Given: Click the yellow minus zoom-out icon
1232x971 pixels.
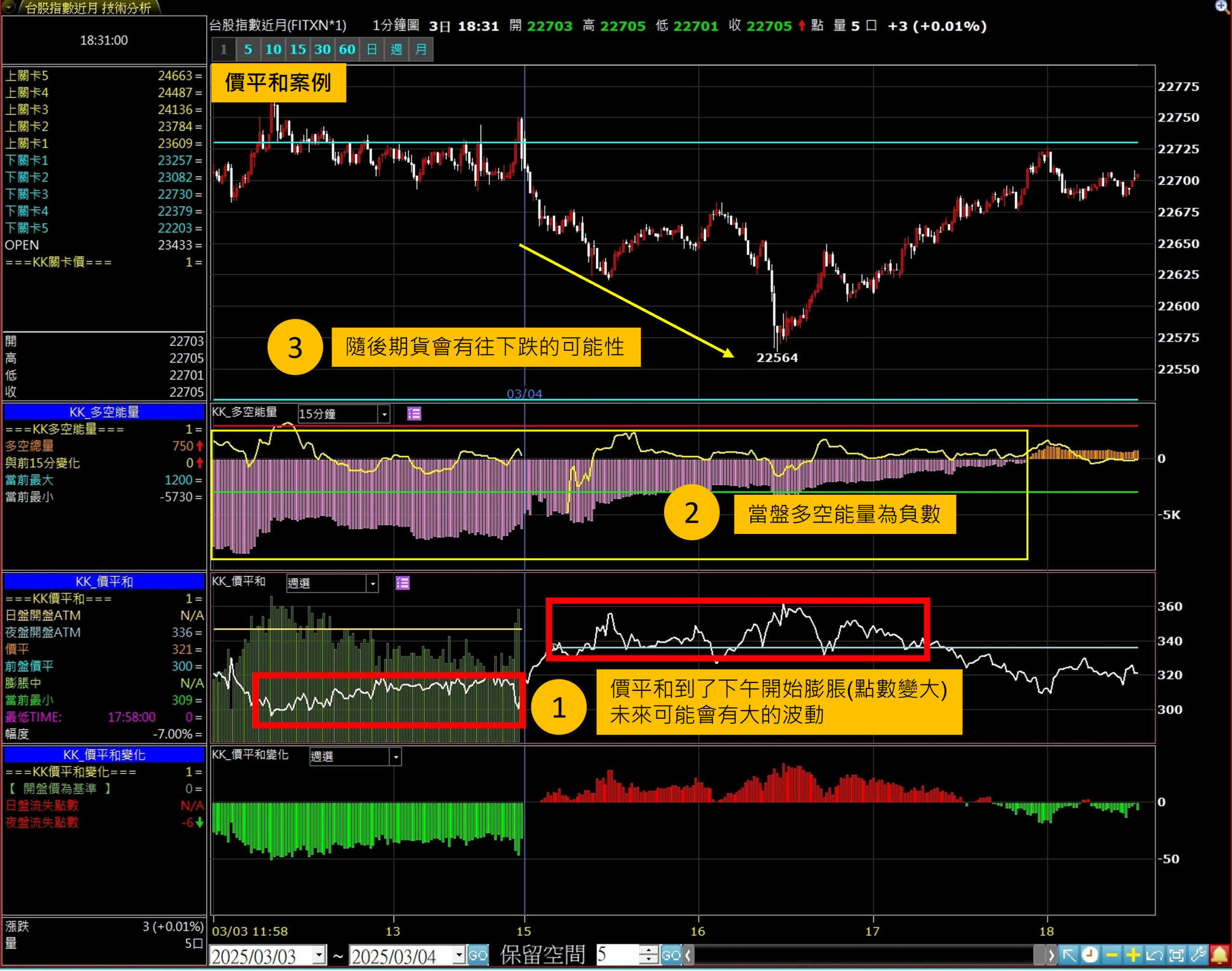Looking at the screenshot, I should pyautogui.click(x=1112, y=955).
